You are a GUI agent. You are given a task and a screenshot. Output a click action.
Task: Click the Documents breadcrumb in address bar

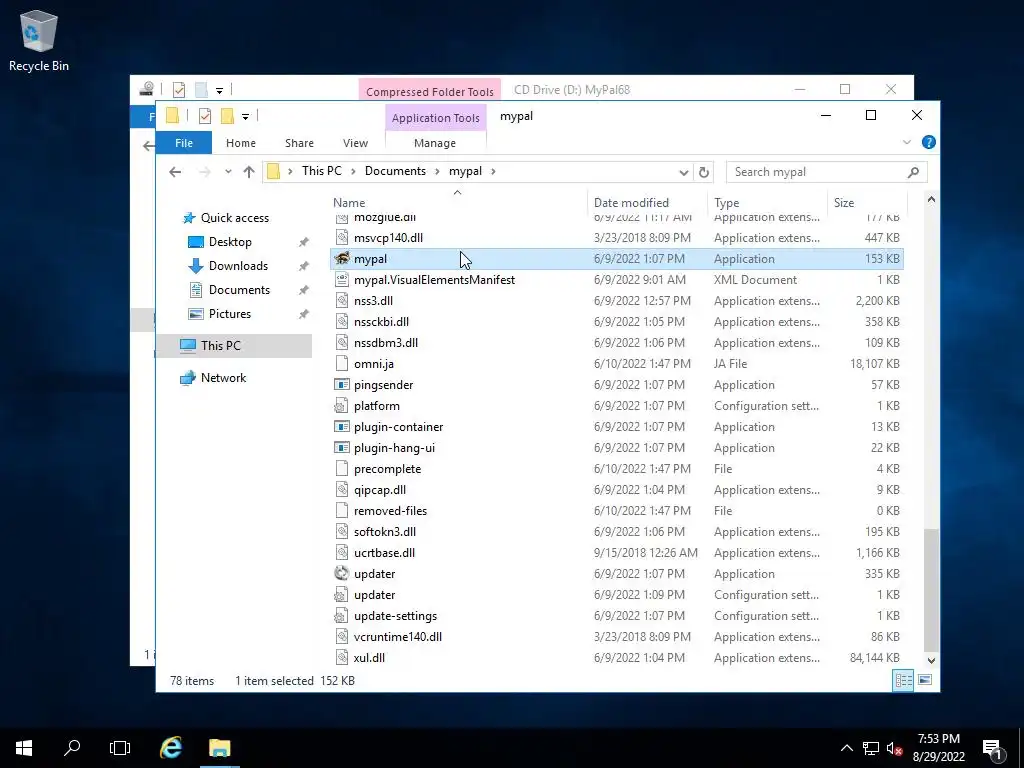pos(395,171)
